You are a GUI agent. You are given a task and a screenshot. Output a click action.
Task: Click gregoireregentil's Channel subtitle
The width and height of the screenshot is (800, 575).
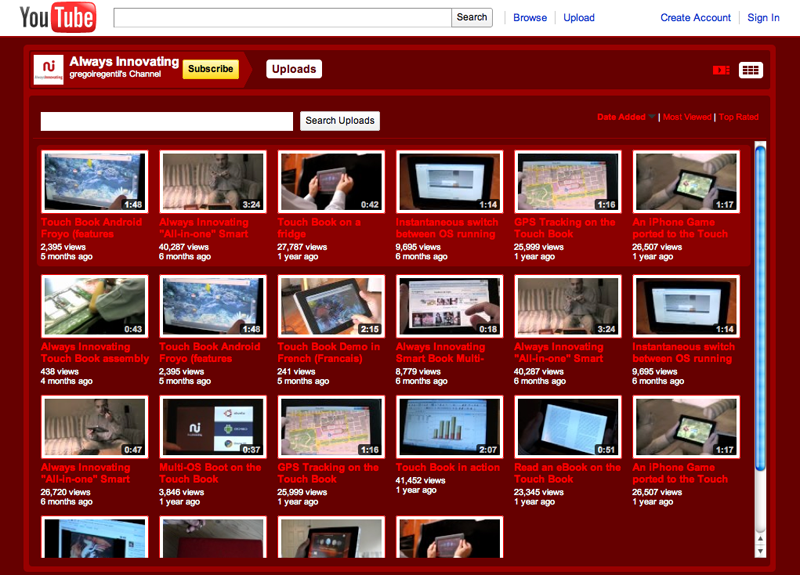coord(115,74)
